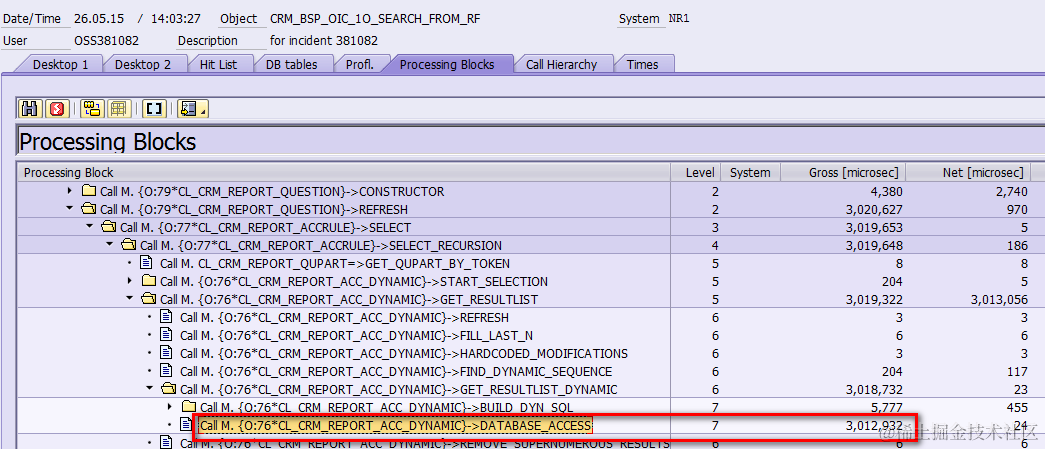Click the red stop/breakpoint toolbar icon

(x=57, y=109)
